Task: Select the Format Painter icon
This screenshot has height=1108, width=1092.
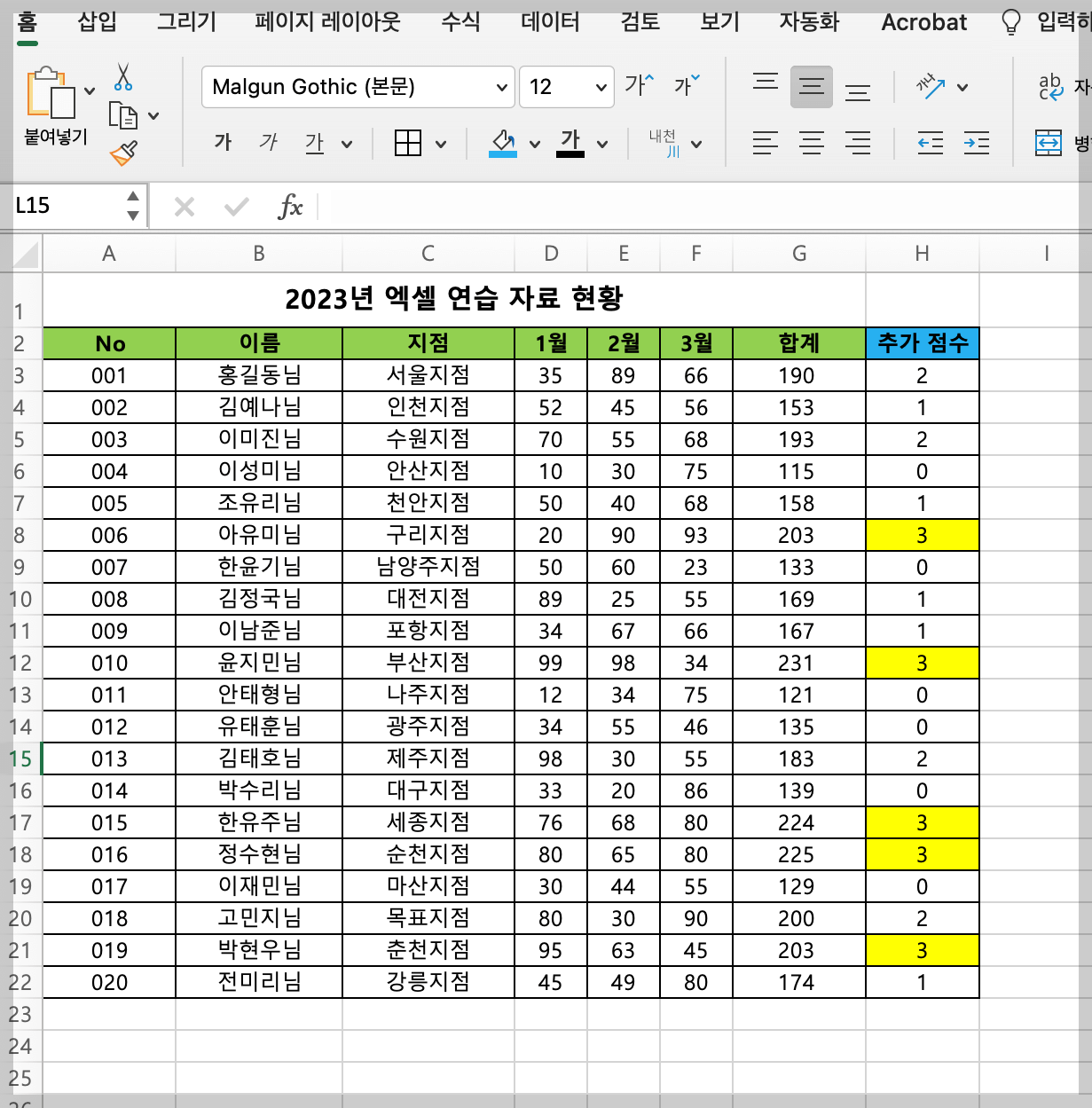Action: (x=124, y=151)
